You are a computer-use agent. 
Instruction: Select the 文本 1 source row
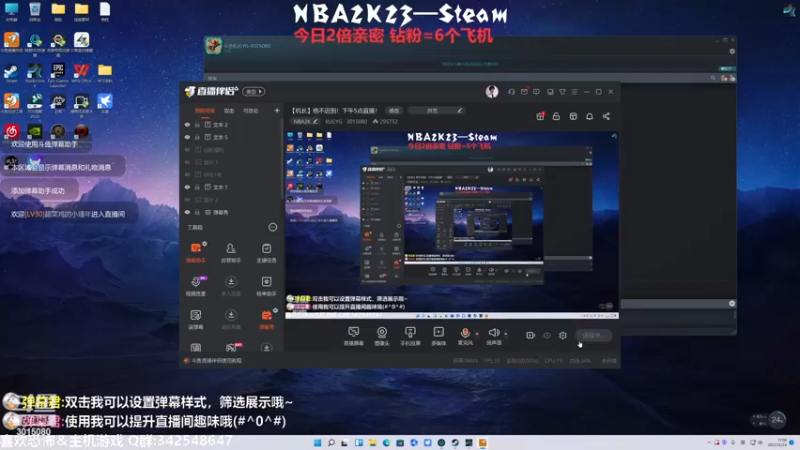pyautogui.click(x=231, y=187)
